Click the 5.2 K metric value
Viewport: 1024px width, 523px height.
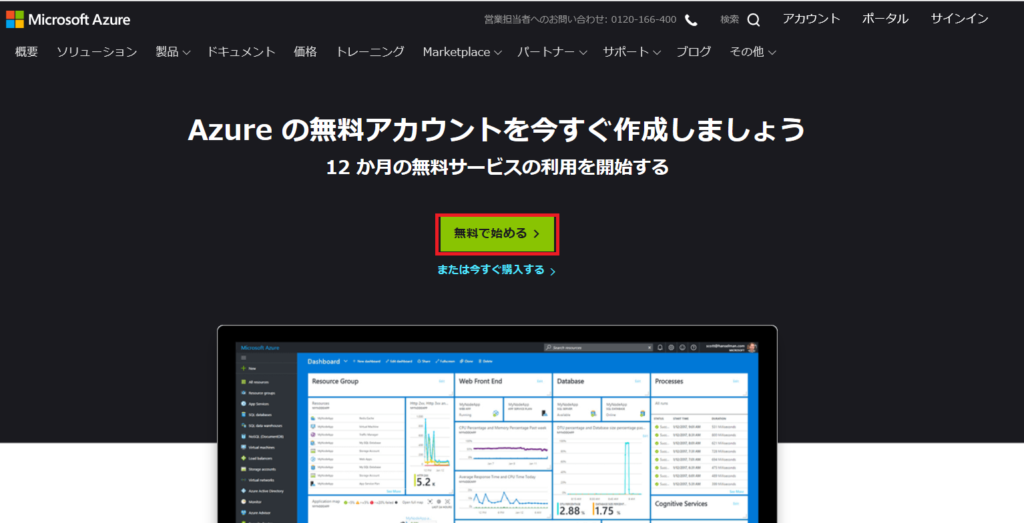[x=426, y=483]
